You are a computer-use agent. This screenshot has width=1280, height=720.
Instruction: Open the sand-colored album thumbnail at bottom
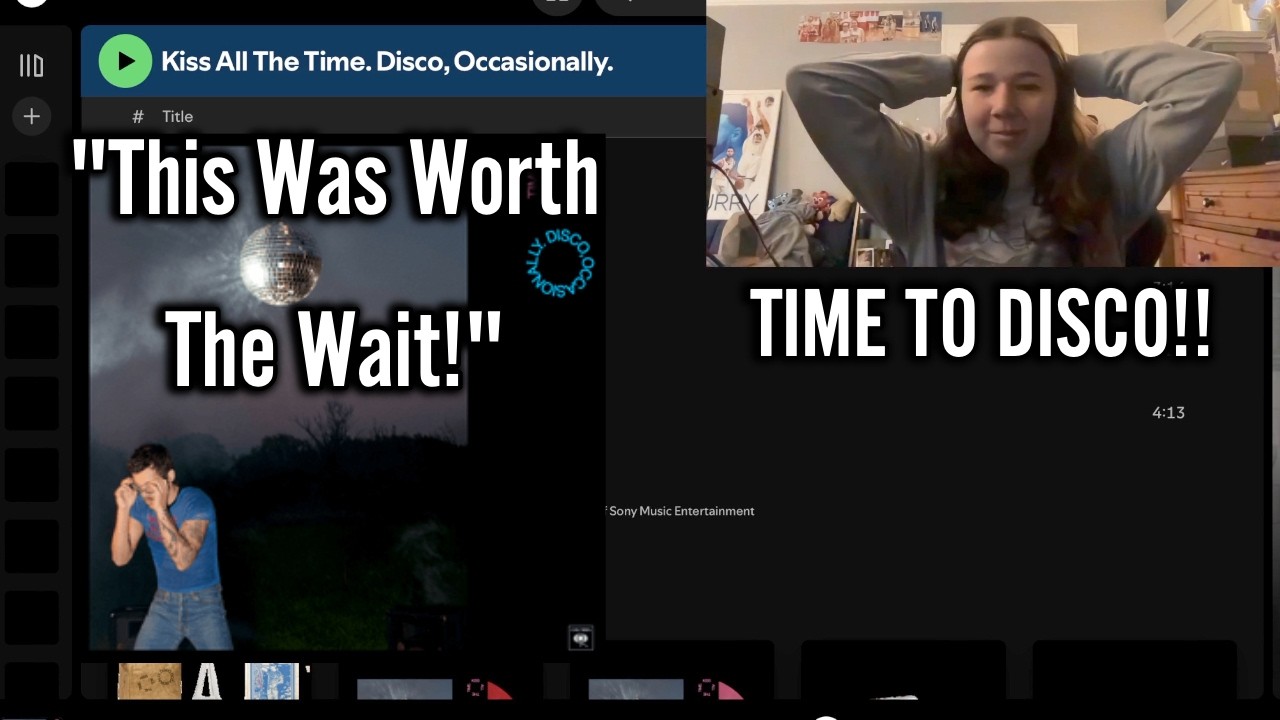pyautogui.click(x=150, y=681)
